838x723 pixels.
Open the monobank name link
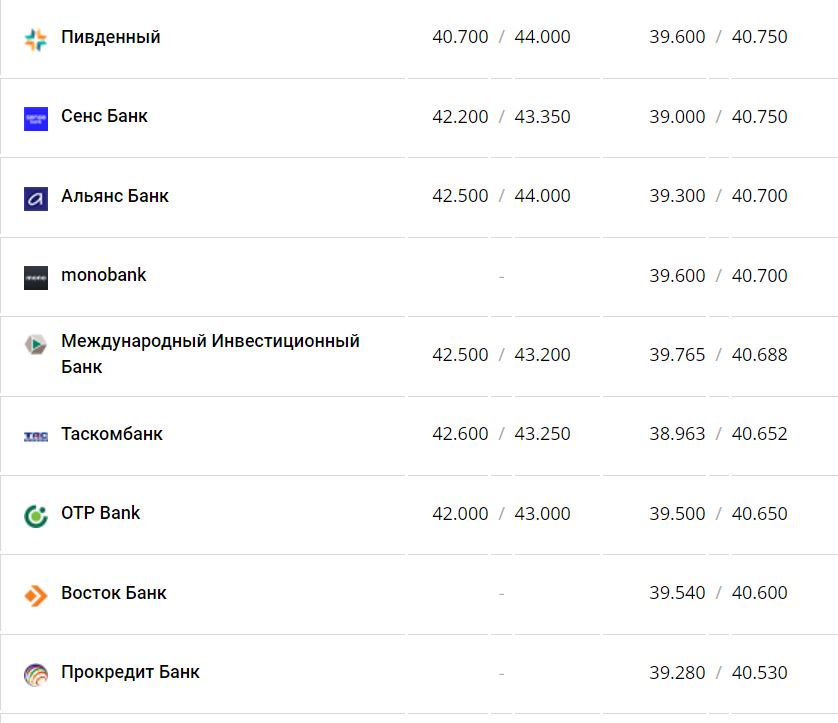[104, 275]
